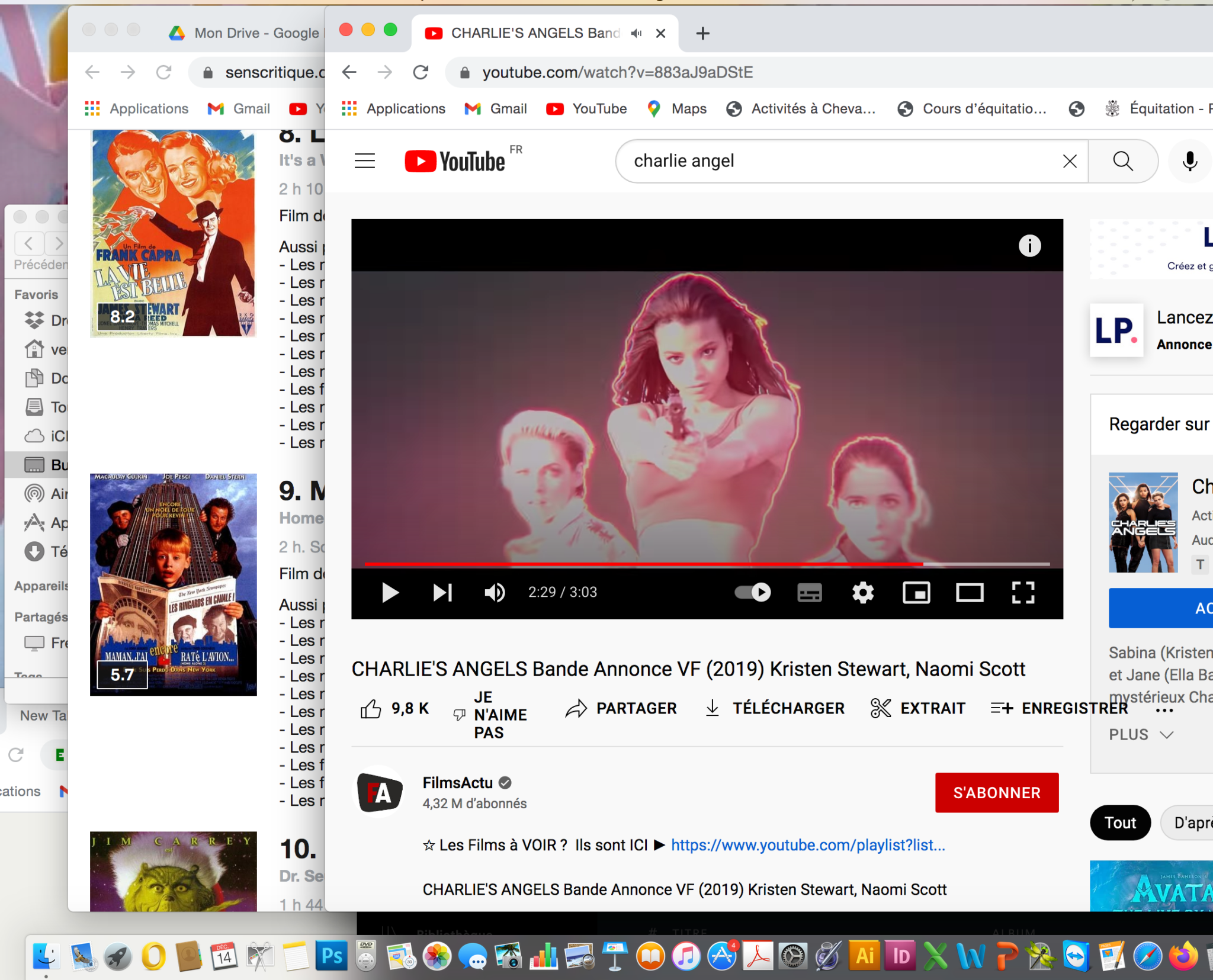Enter fullscreen video mode

click(x=1023, y=592)
